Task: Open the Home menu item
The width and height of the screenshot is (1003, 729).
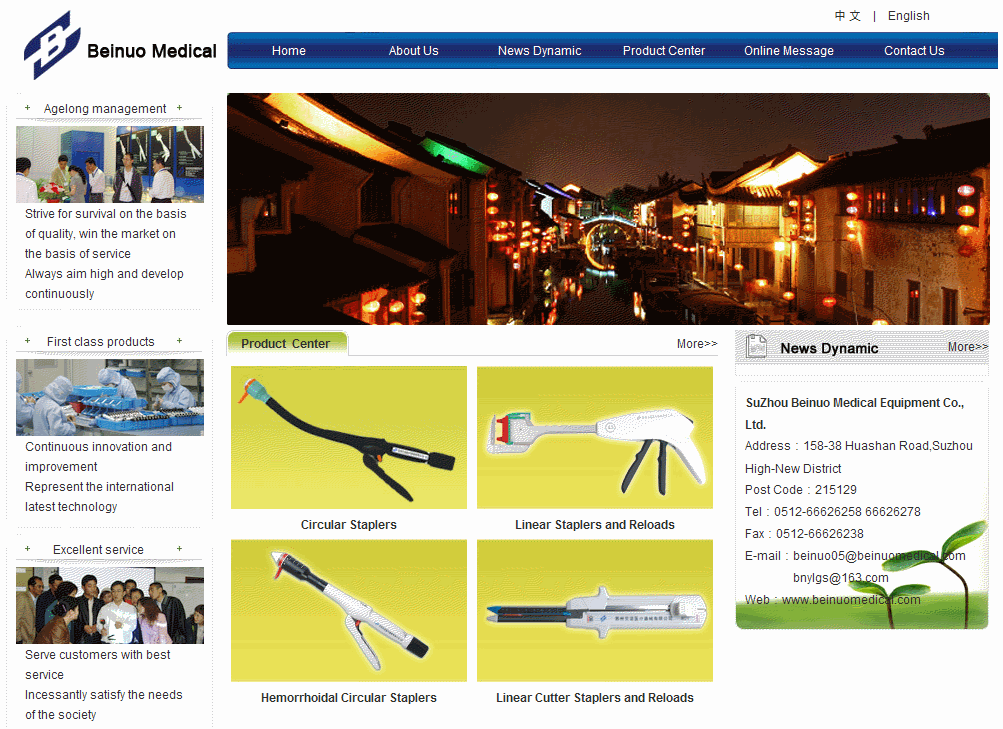Action: tap(289, 51)
